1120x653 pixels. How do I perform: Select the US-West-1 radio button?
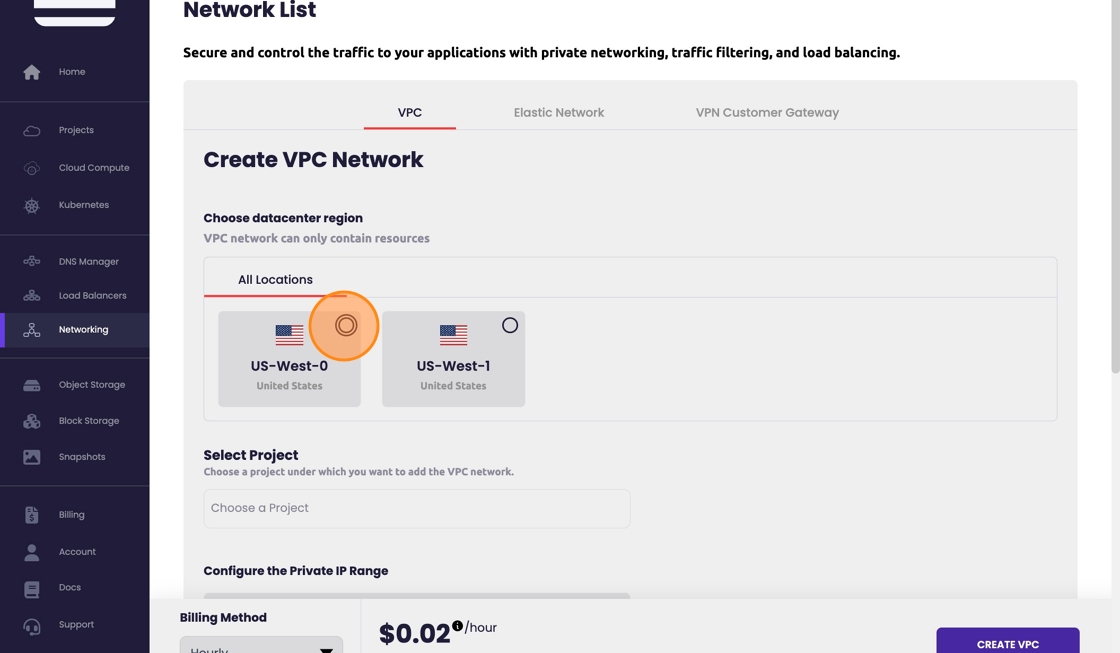pyautogui.click(x=510, y=325)
